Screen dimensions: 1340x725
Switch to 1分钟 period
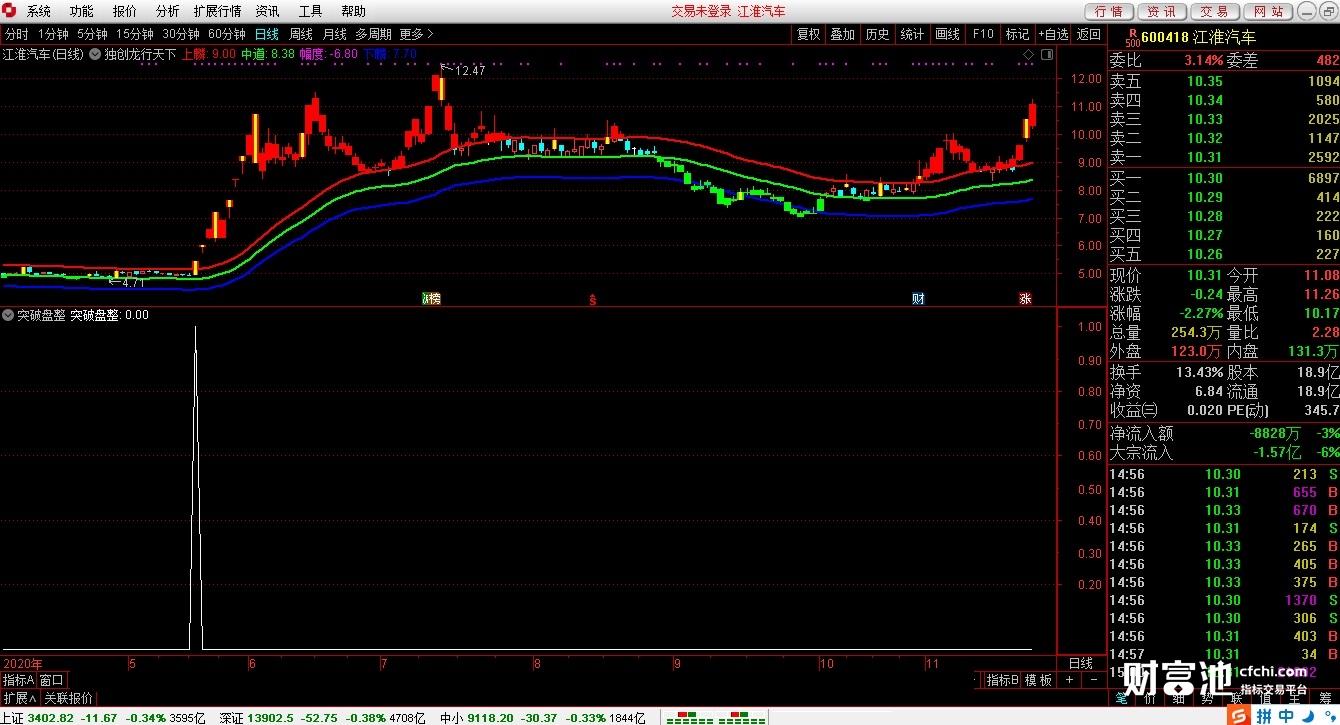[53, 34]
